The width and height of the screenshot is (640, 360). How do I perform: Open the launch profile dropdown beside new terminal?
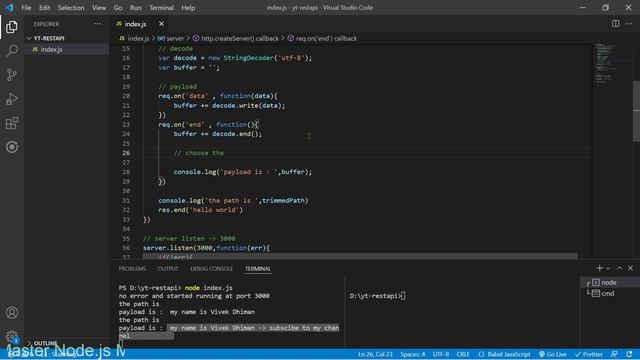point(608,269)
